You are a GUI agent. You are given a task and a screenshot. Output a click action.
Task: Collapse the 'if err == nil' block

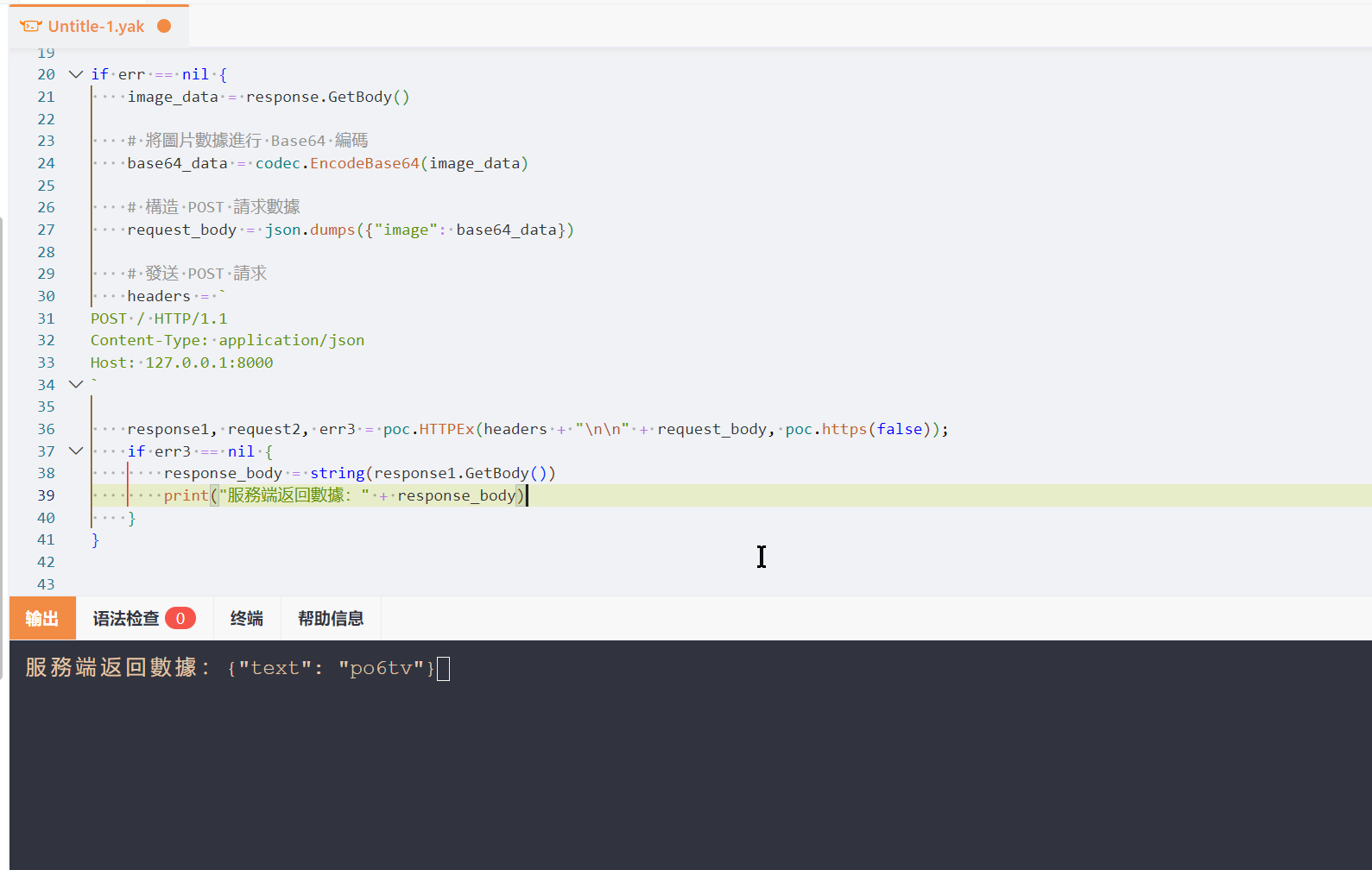[76, 74]
